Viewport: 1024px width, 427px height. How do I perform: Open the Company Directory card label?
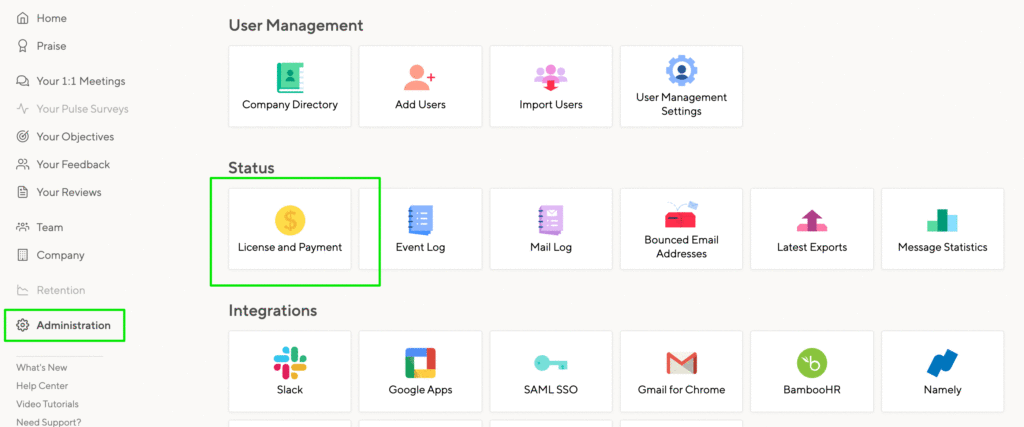pyautogui.click(x=290, y=104)
